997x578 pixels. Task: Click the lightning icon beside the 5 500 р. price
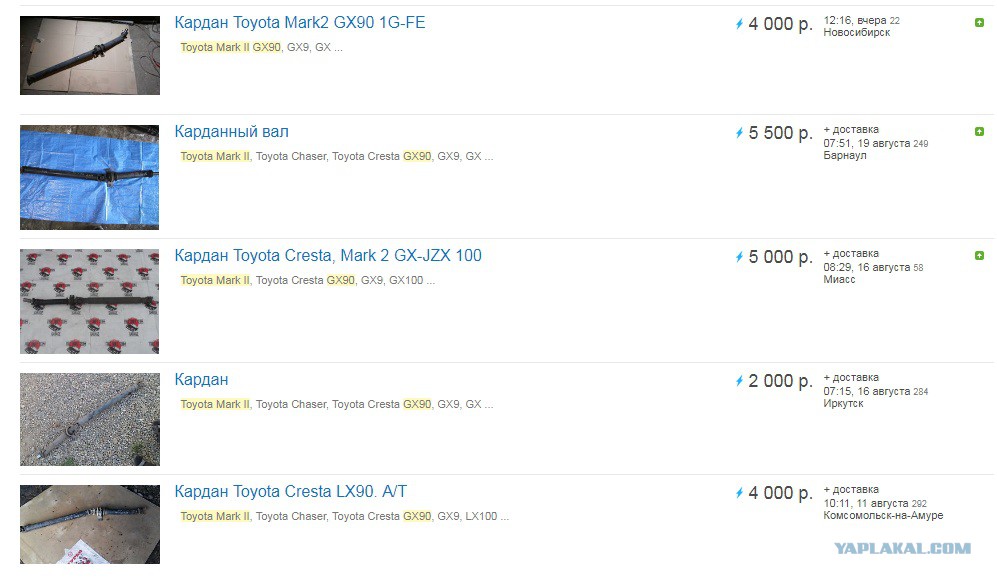pyautogui.click(x=739, y=133)
